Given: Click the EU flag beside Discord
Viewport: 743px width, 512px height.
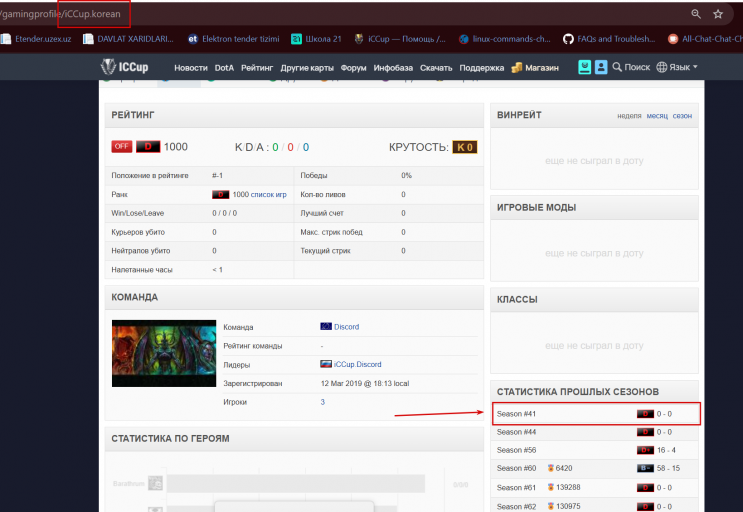Looking at the screenshot, I should (326, 326).
